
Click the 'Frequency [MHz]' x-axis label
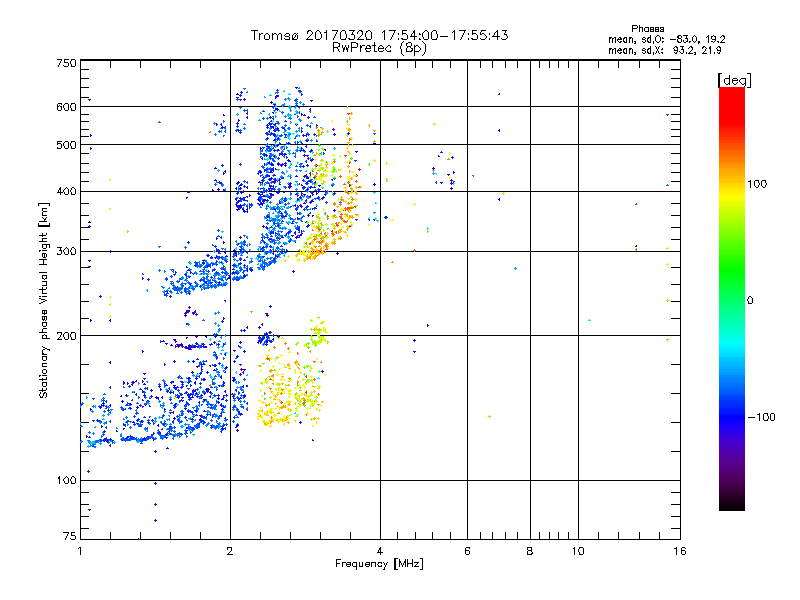point(379,564)
